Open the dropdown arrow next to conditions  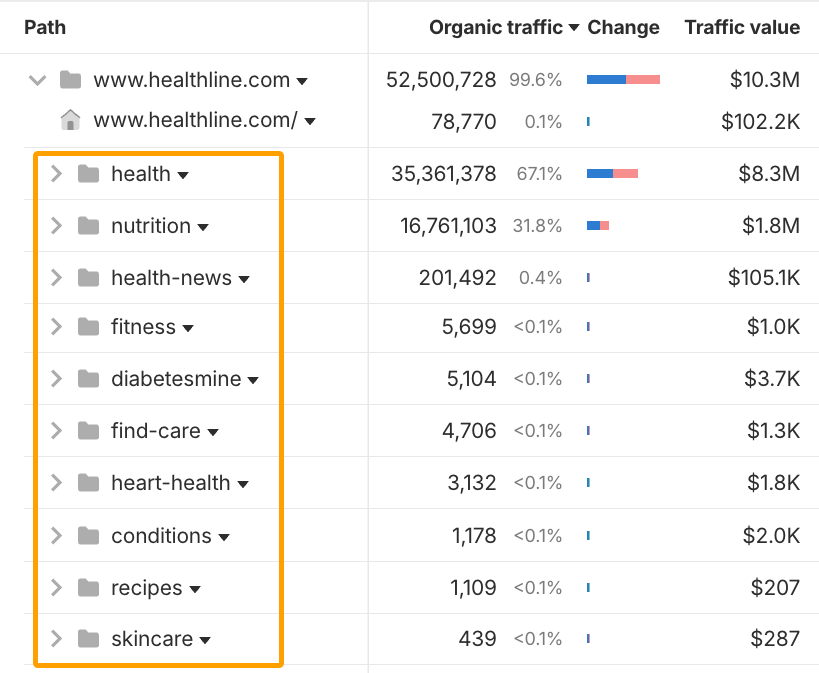(224, 535)
